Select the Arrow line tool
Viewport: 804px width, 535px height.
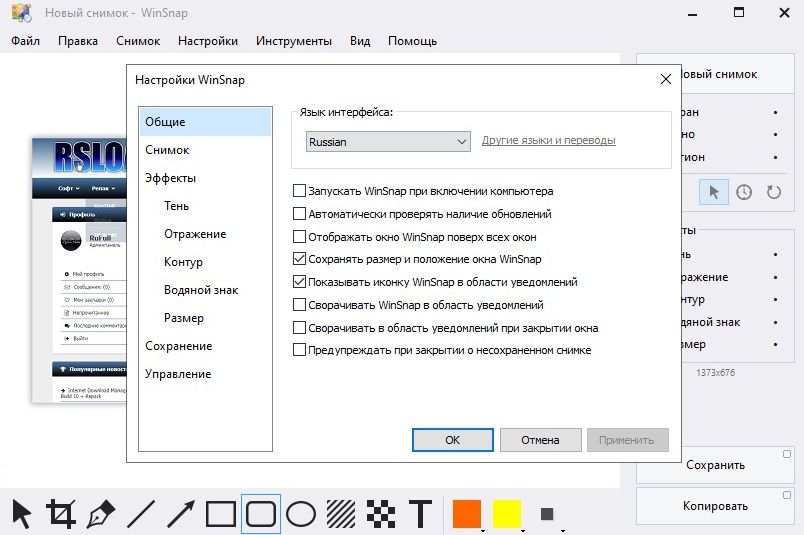coord(180,513)
